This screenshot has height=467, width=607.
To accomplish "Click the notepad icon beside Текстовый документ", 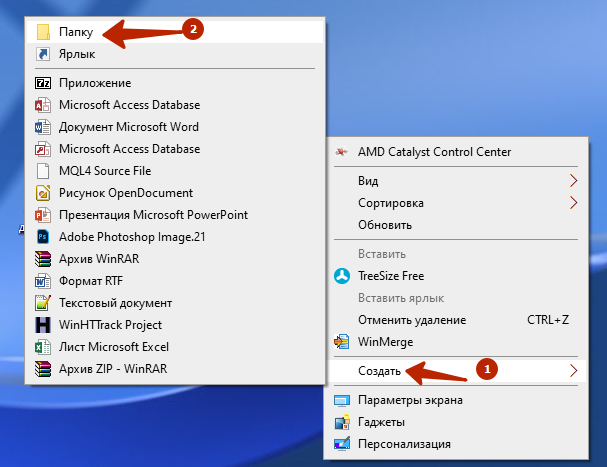I will (43, 303).
